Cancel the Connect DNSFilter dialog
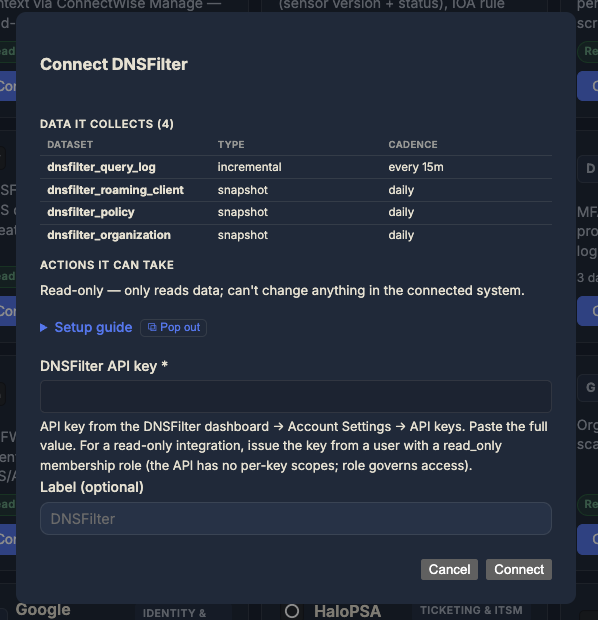 449,569
